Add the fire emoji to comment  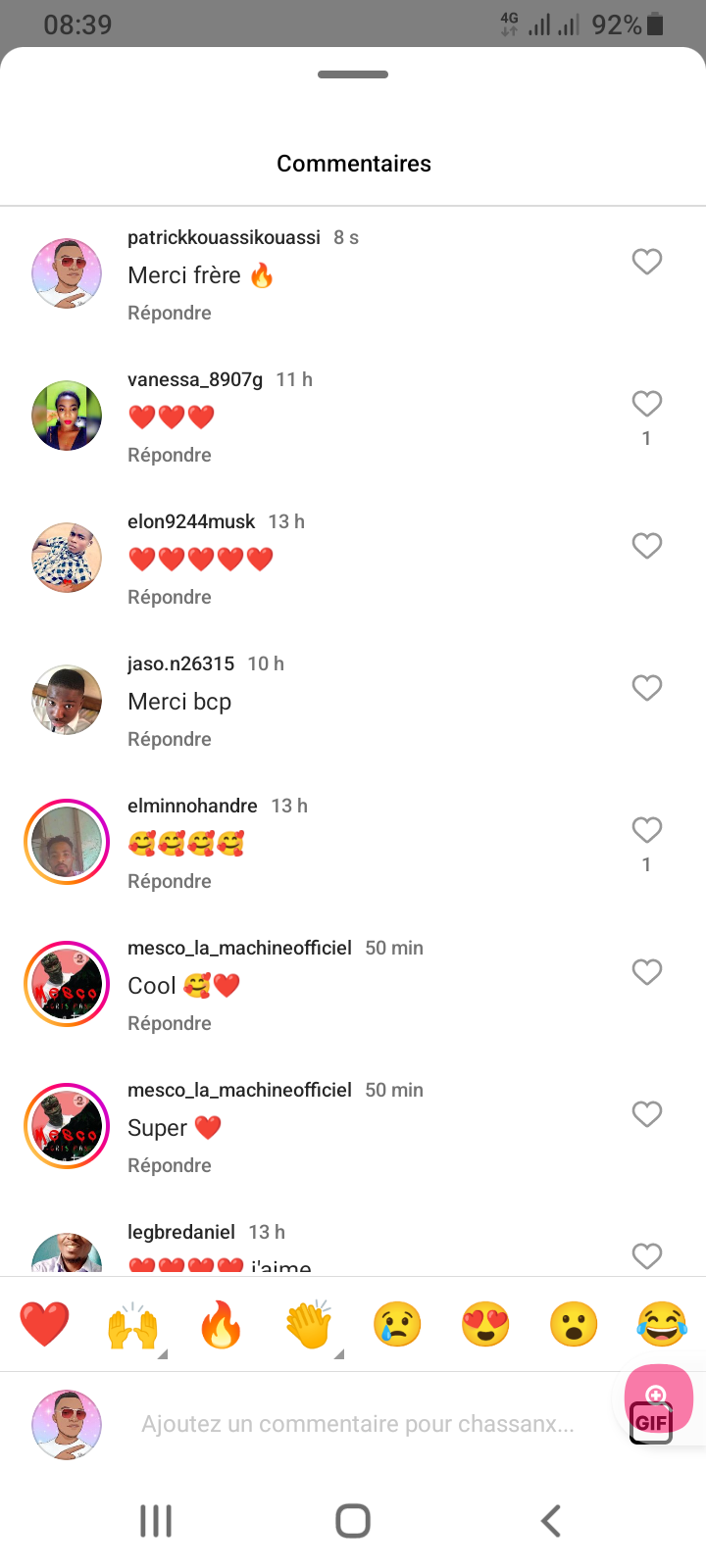(221, 1324)
